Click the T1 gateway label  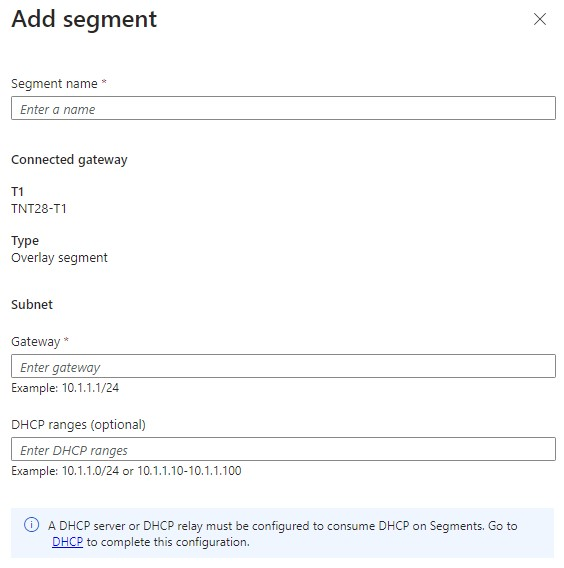point(17,191)
